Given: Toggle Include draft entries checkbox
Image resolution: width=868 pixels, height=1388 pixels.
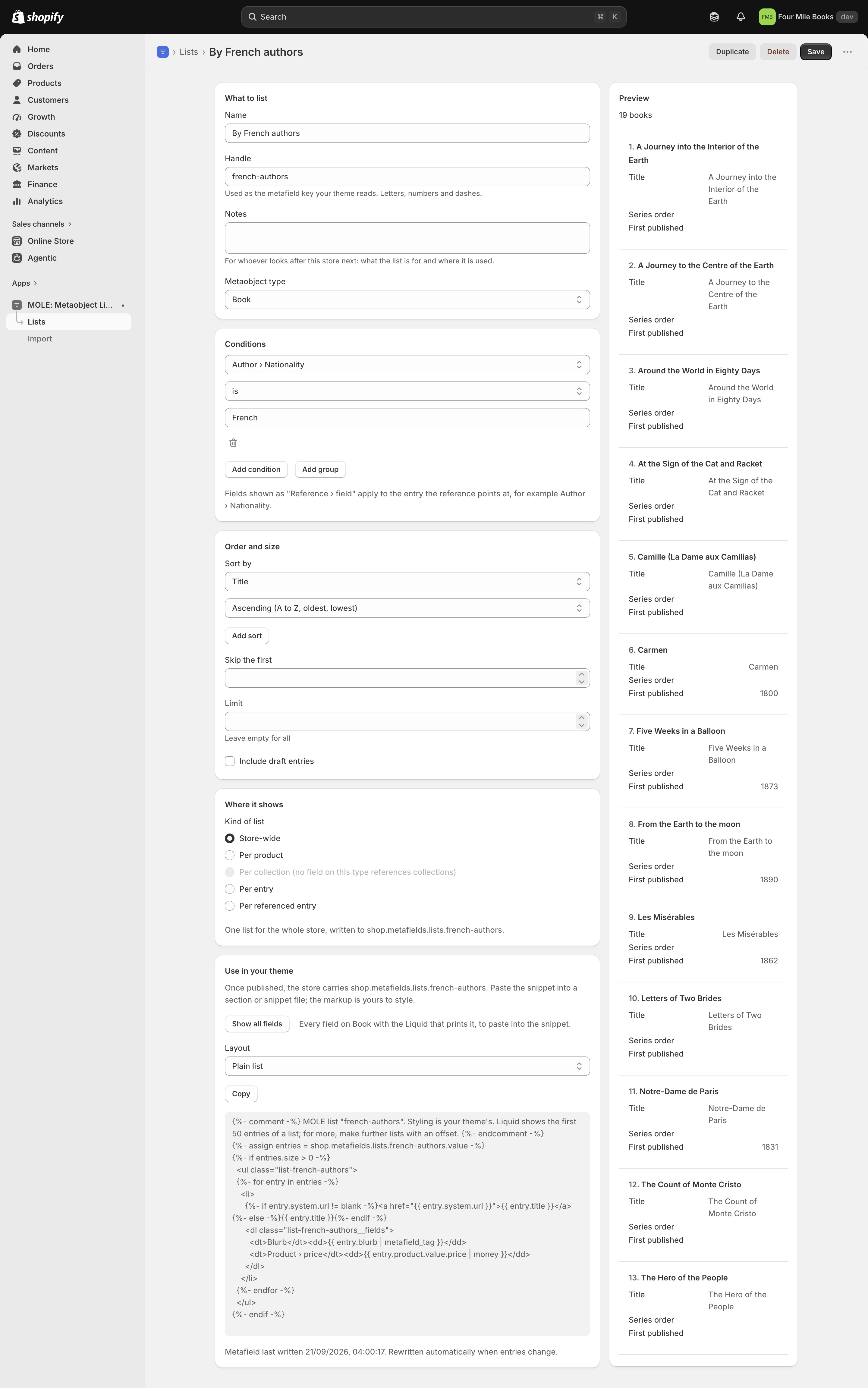Looking at the screenshot, I should 230,761.
